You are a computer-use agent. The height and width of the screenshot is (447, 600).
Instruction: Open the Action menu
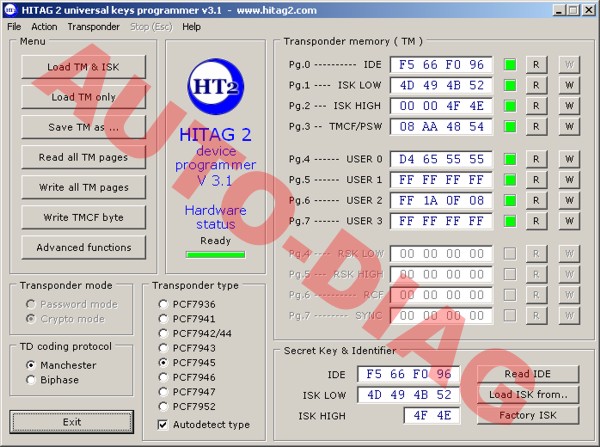[44, 27]
